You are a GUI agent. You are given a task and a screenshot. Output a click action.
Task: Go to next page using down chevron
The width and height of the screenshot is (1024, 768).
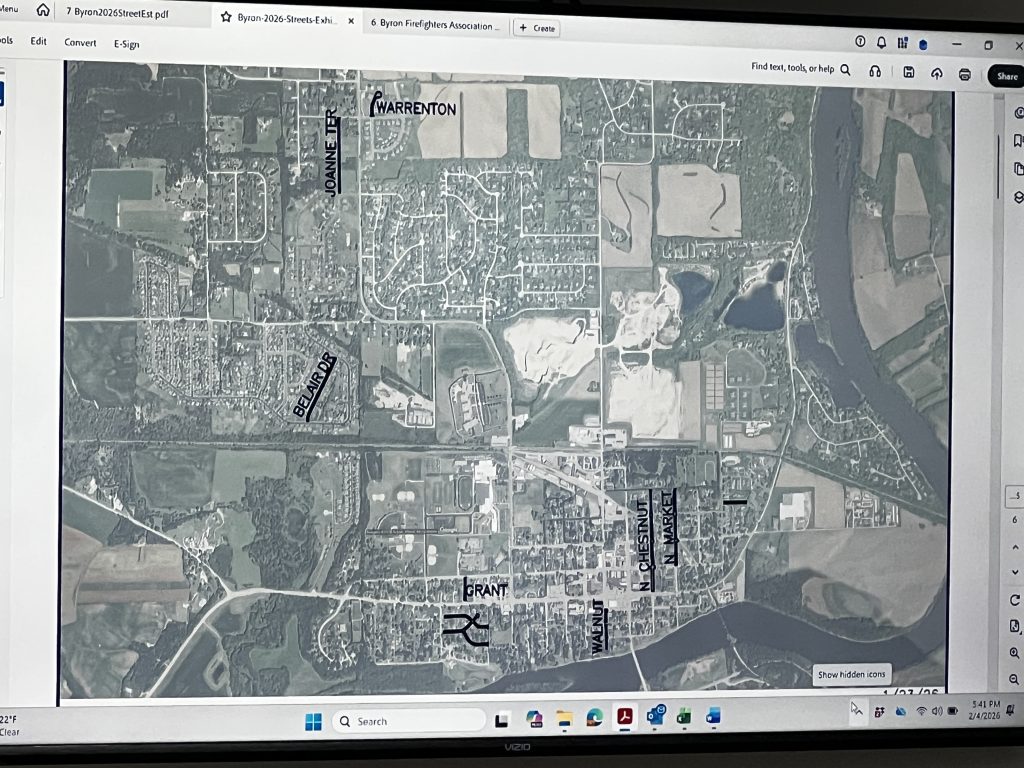(x=1017, y=569)
